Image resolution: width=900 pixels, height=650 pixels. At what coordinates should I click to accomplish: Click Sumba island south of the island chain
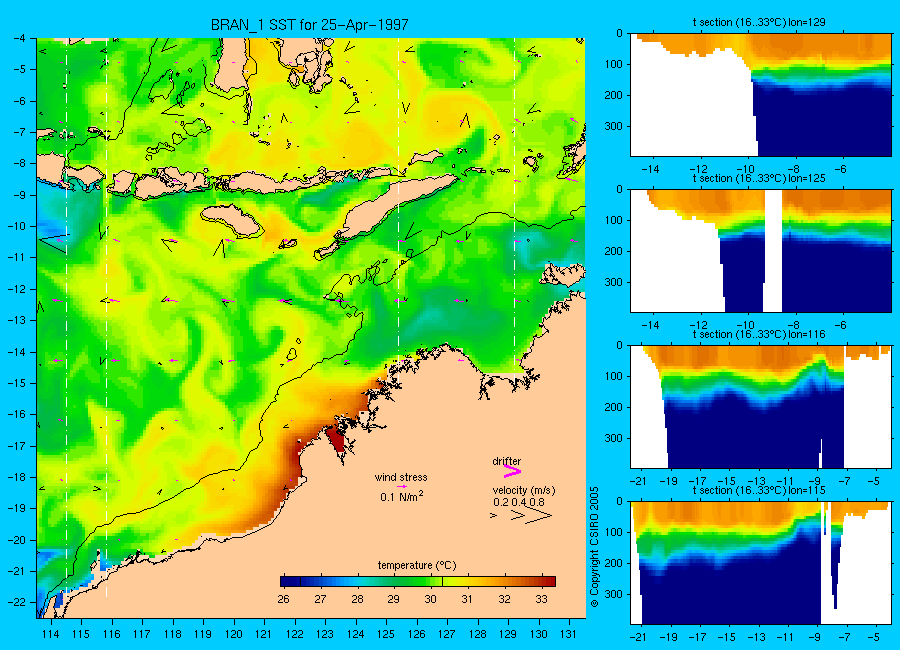coord(231,220)
